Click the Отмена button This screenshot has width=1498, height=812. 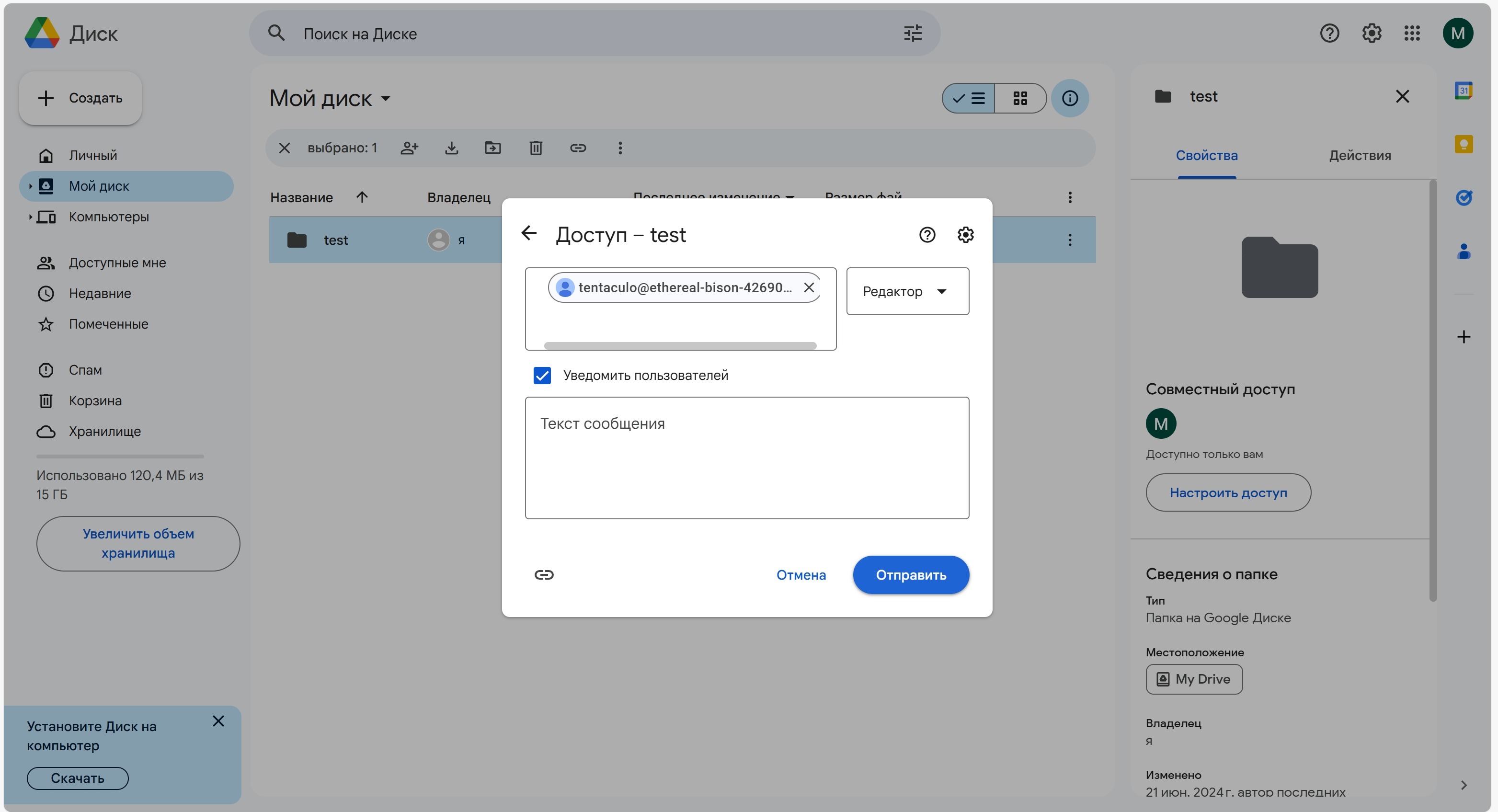tap(801, 575)
